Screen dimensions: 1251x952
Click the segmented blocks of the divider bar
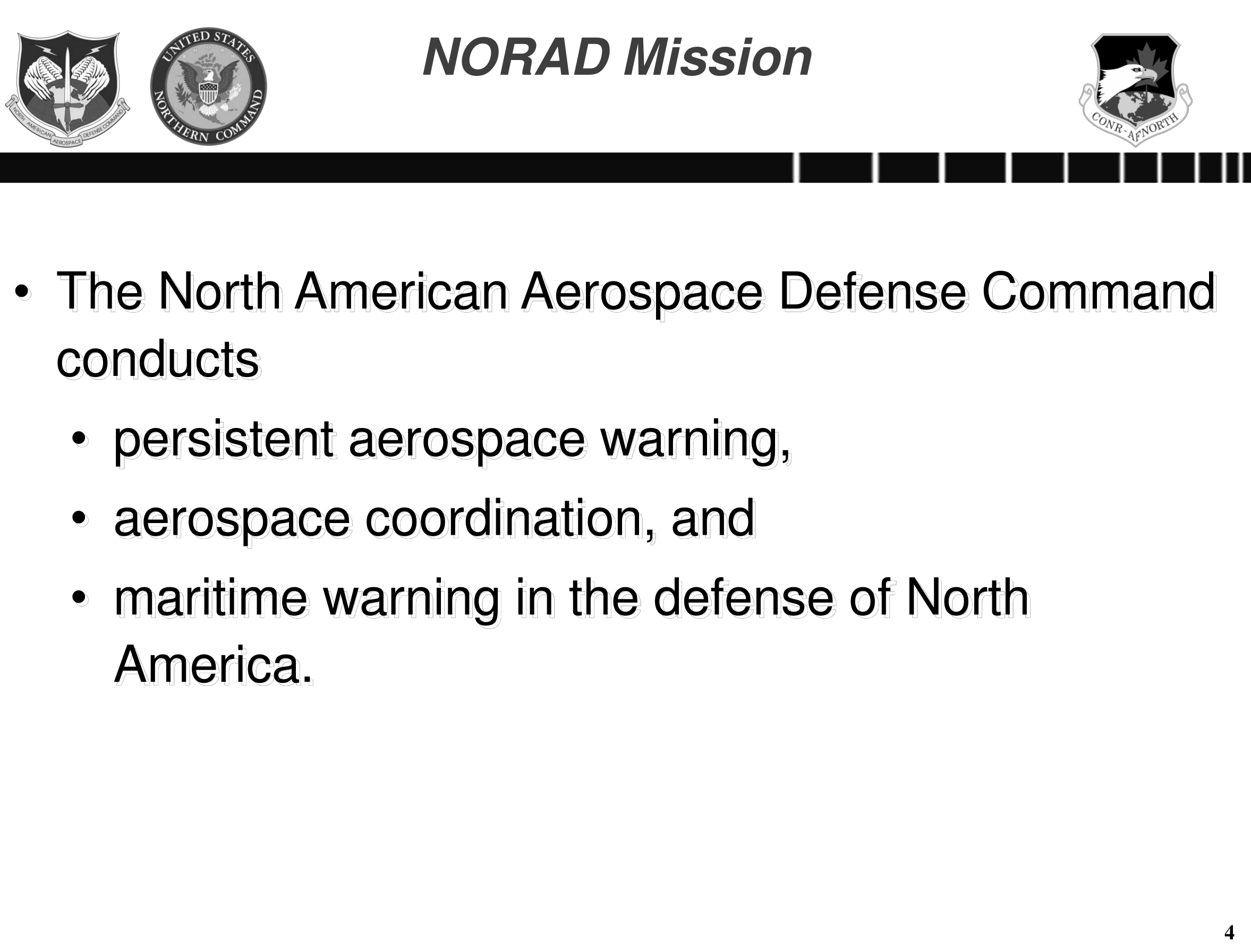(x=1022, y=168)
